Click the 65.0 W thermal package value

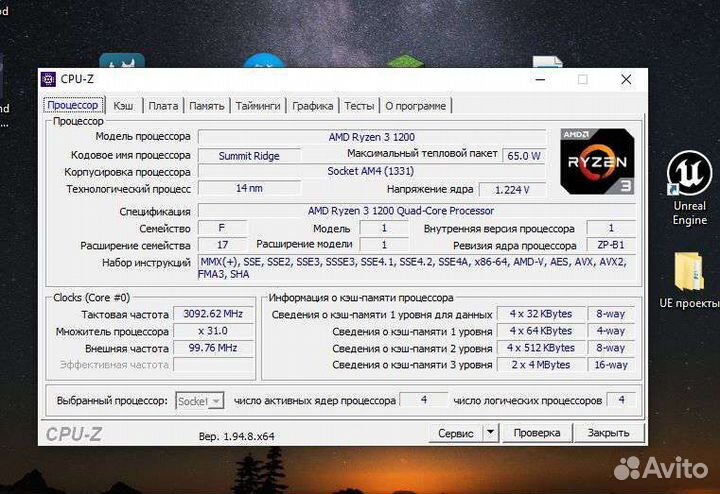[523, 156]
